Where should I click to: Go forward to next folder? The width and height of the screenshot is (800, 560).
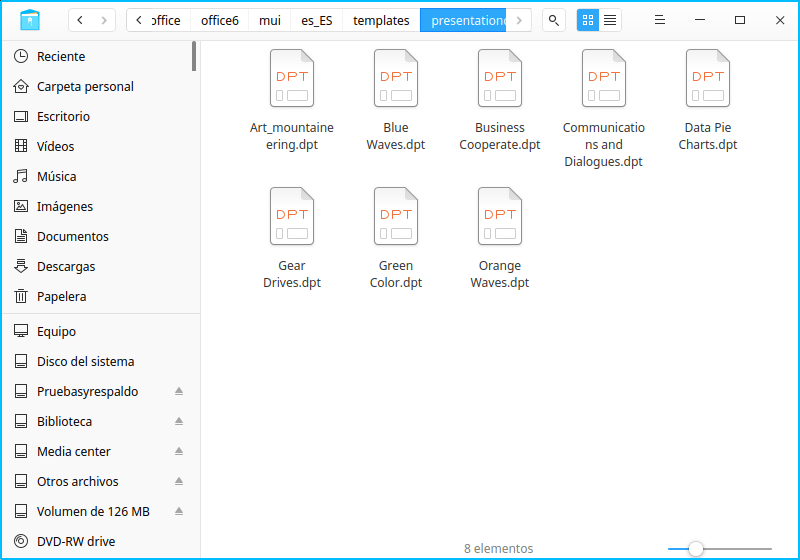tap(104, 20)
